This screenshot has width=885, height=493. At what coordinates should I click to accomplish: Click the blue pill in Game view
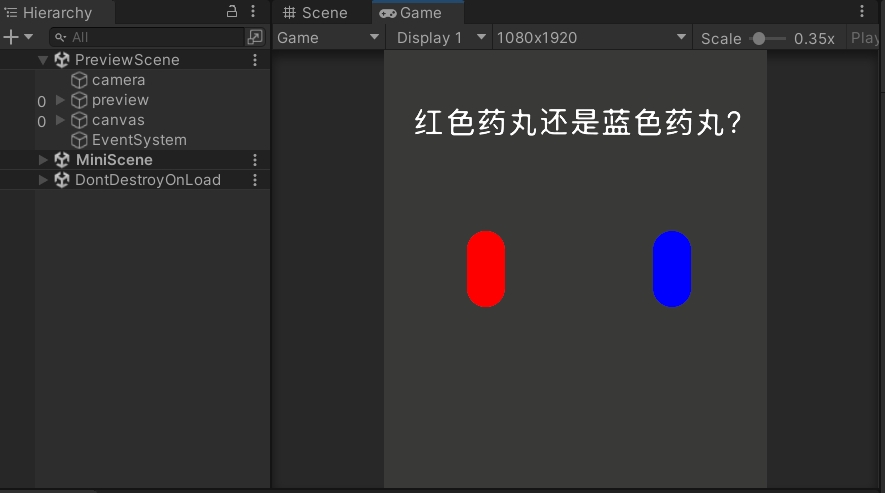tap(672, 269)
